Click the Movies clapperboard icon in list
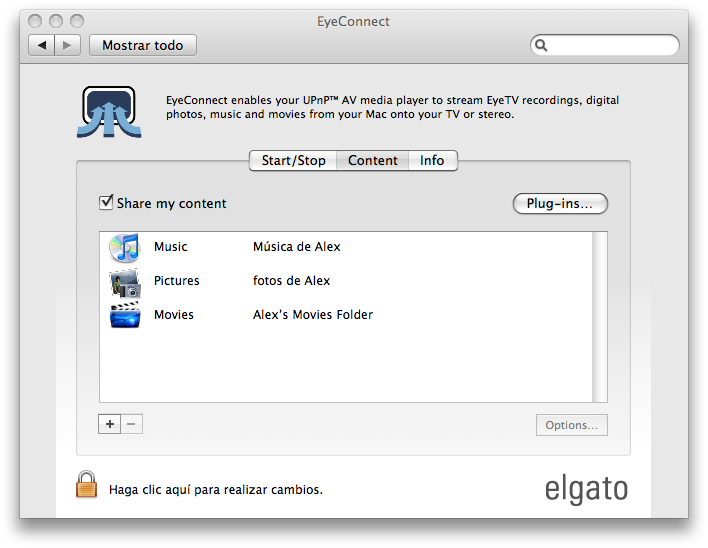 tap(125, 315)
